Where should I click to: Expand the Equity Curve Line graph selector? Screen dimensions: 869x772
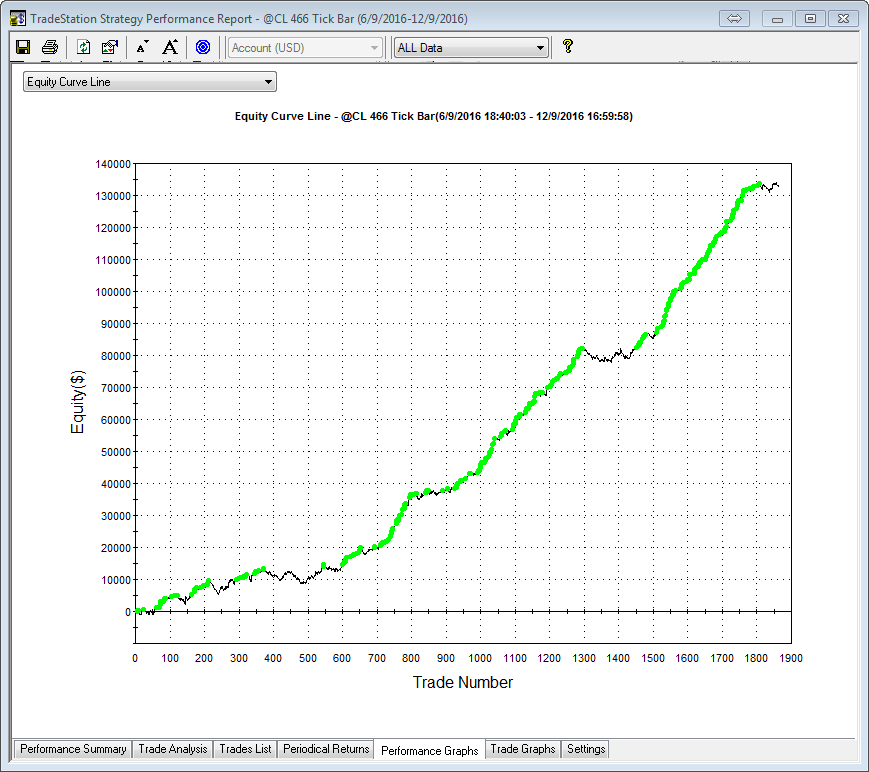[x=150, y=82]
